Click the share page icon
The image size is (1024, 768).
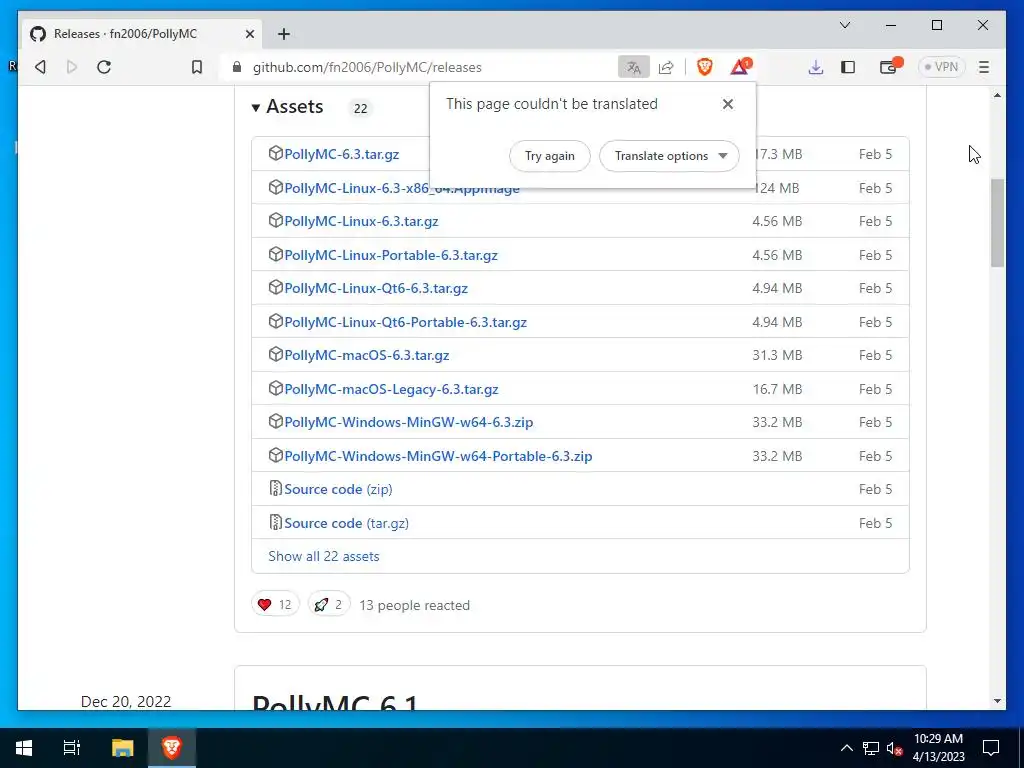666,67
